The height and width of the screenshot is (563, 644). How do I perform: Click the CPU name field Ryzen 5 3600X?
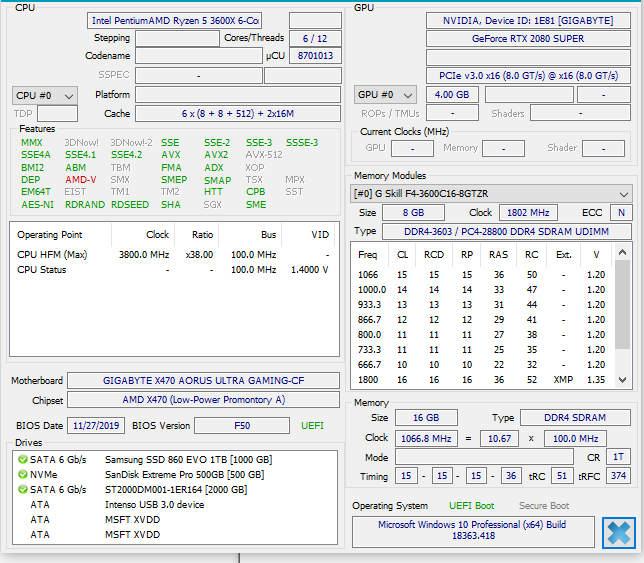point(175,21)
